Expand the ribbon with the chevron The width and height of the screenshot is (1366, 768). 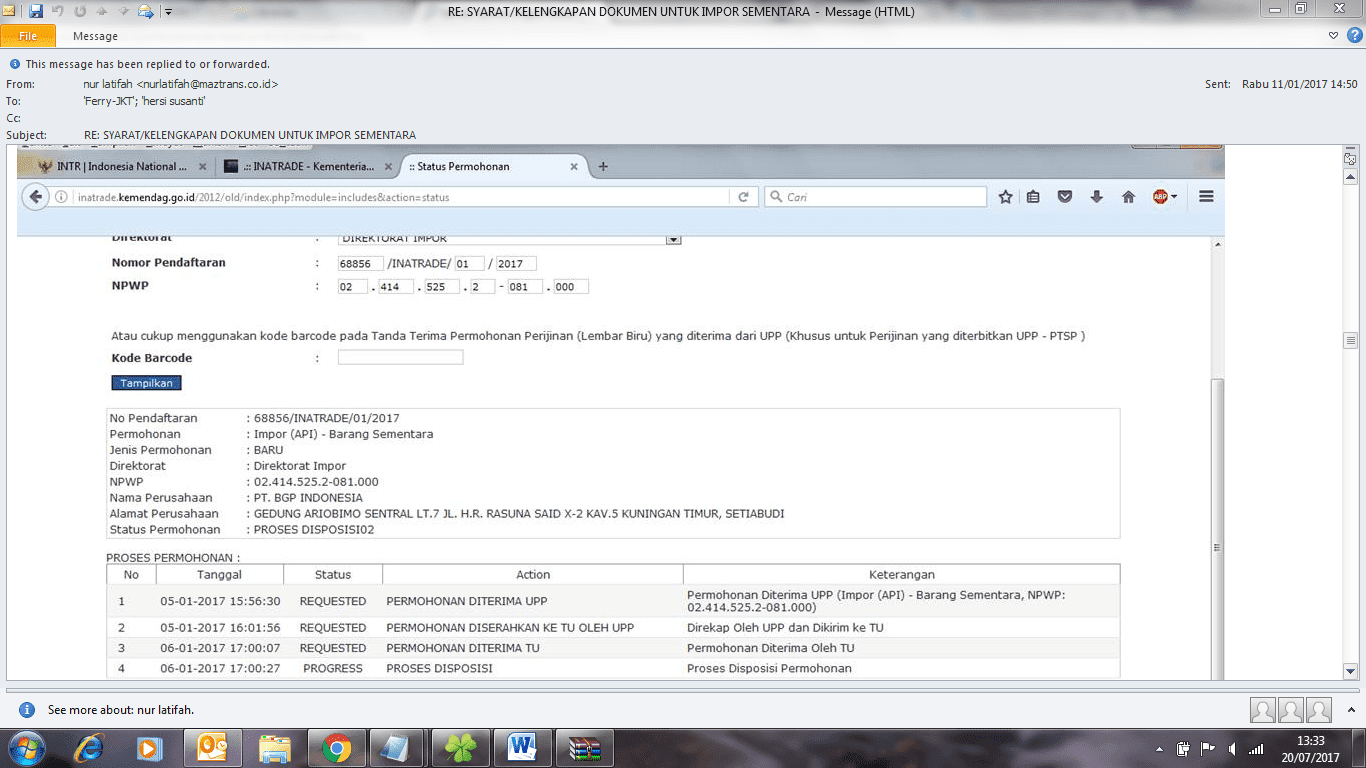1333,36
